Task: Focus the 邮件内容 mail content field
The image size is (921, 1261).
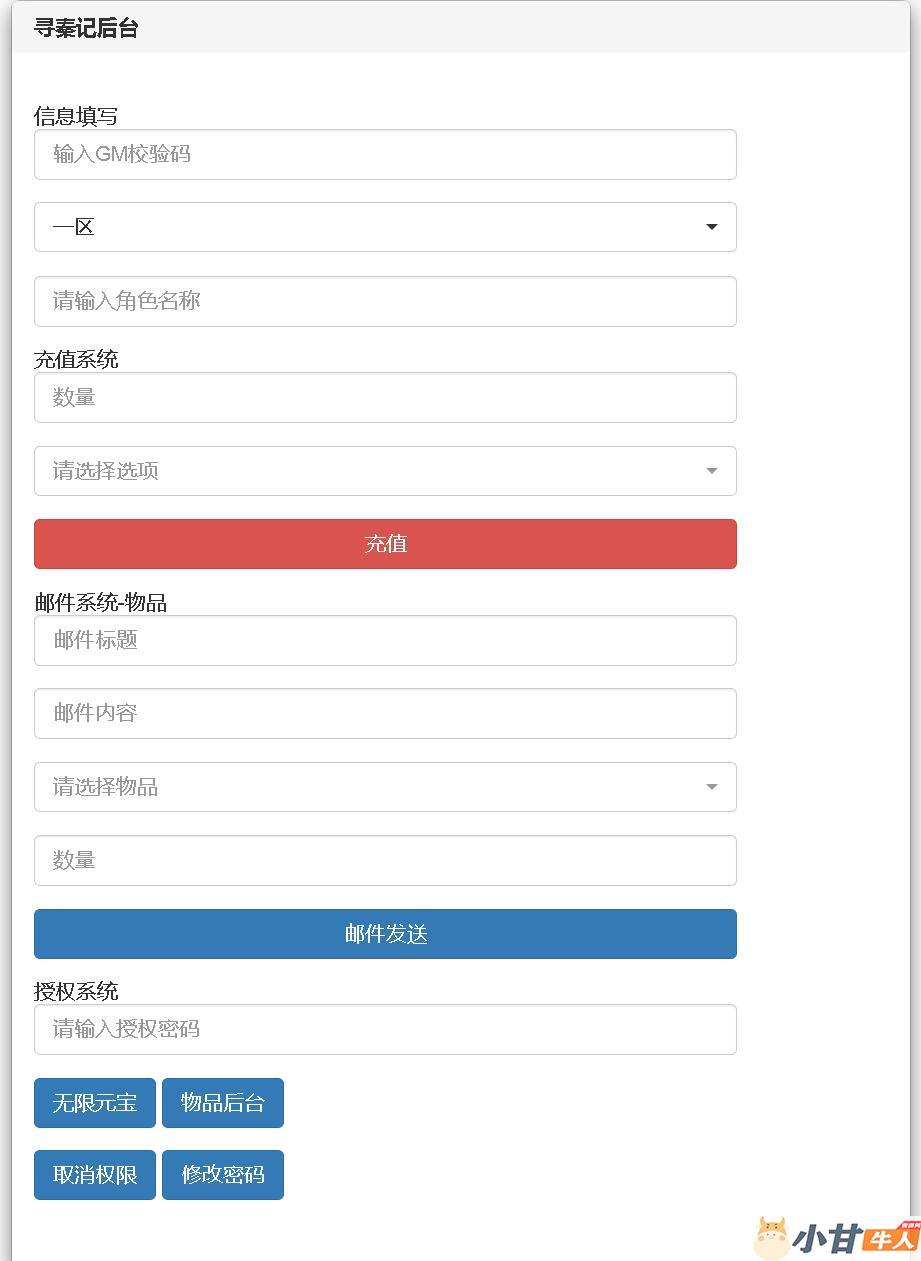Action: point(385,713)
